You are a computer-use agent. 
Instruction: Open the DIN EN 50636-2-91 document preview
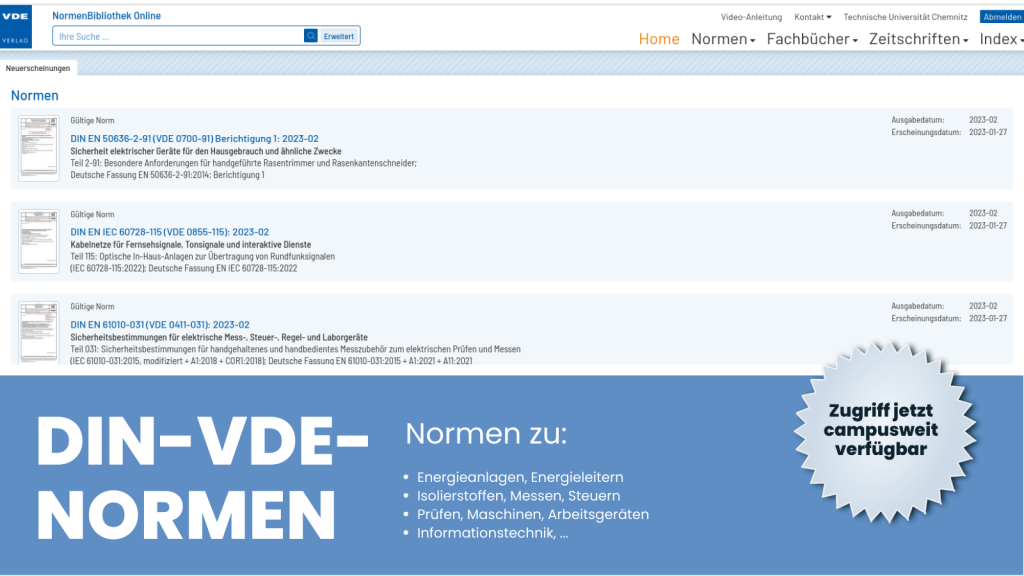pyautogui.click(x=37, y=148)
